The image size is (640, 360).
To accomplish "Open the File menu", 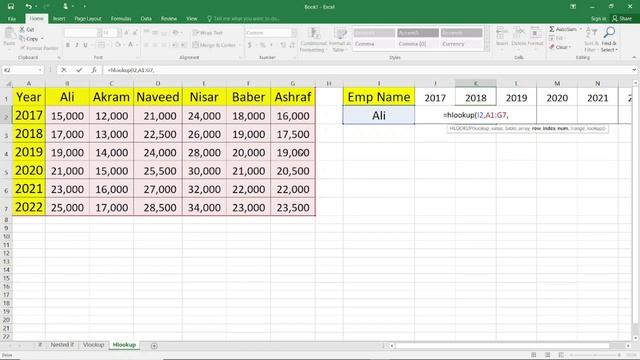I will pyautogui.click(x=11, y=19).
